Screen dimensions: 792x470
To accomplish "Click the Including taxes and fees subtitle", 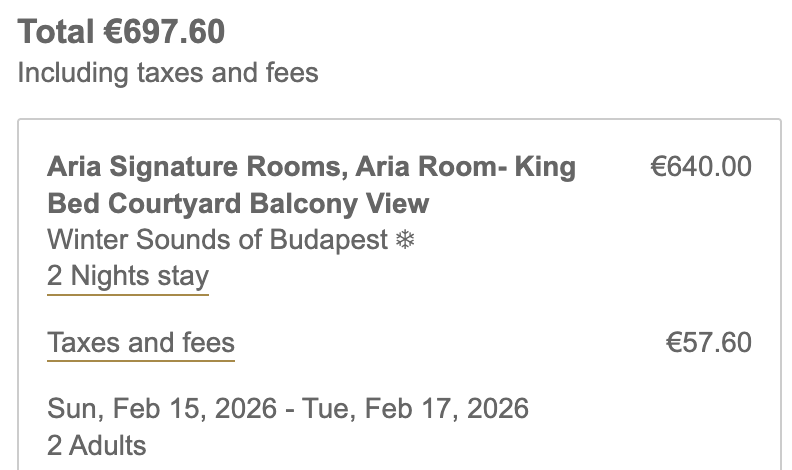I will (x=168, y=73).
